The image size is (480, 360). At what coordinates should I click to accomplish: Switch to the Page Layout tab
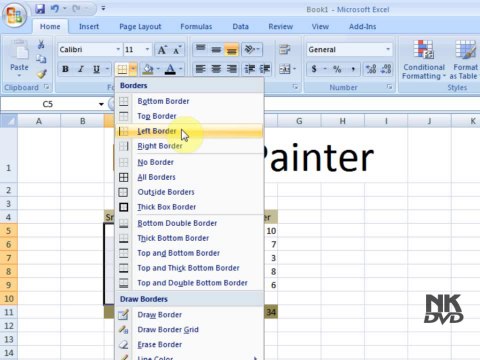pyautogui.click(x=140, y=27)
